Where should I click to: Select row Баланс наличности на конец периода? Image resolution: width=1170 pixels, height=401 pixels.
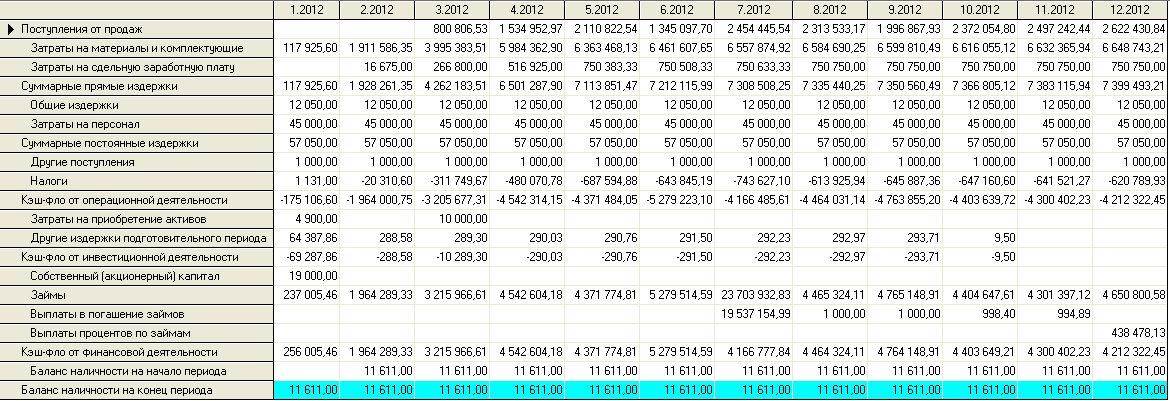coord(137,390)
